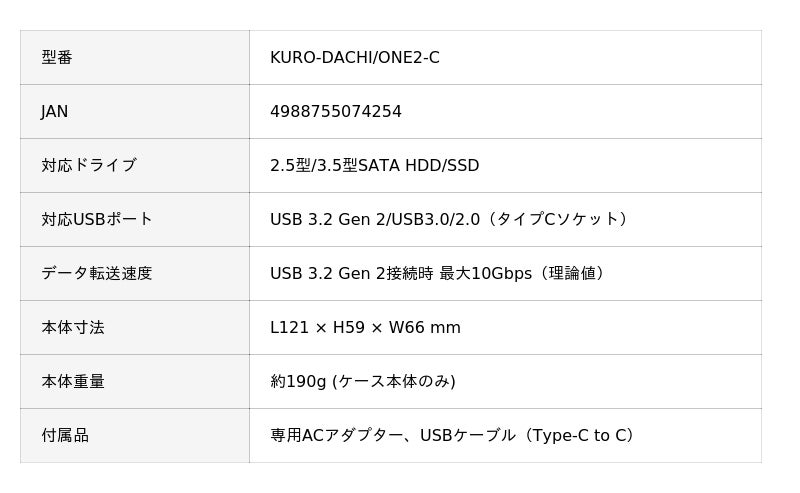Select the JAN code 4988755074254

pos(335,112)
